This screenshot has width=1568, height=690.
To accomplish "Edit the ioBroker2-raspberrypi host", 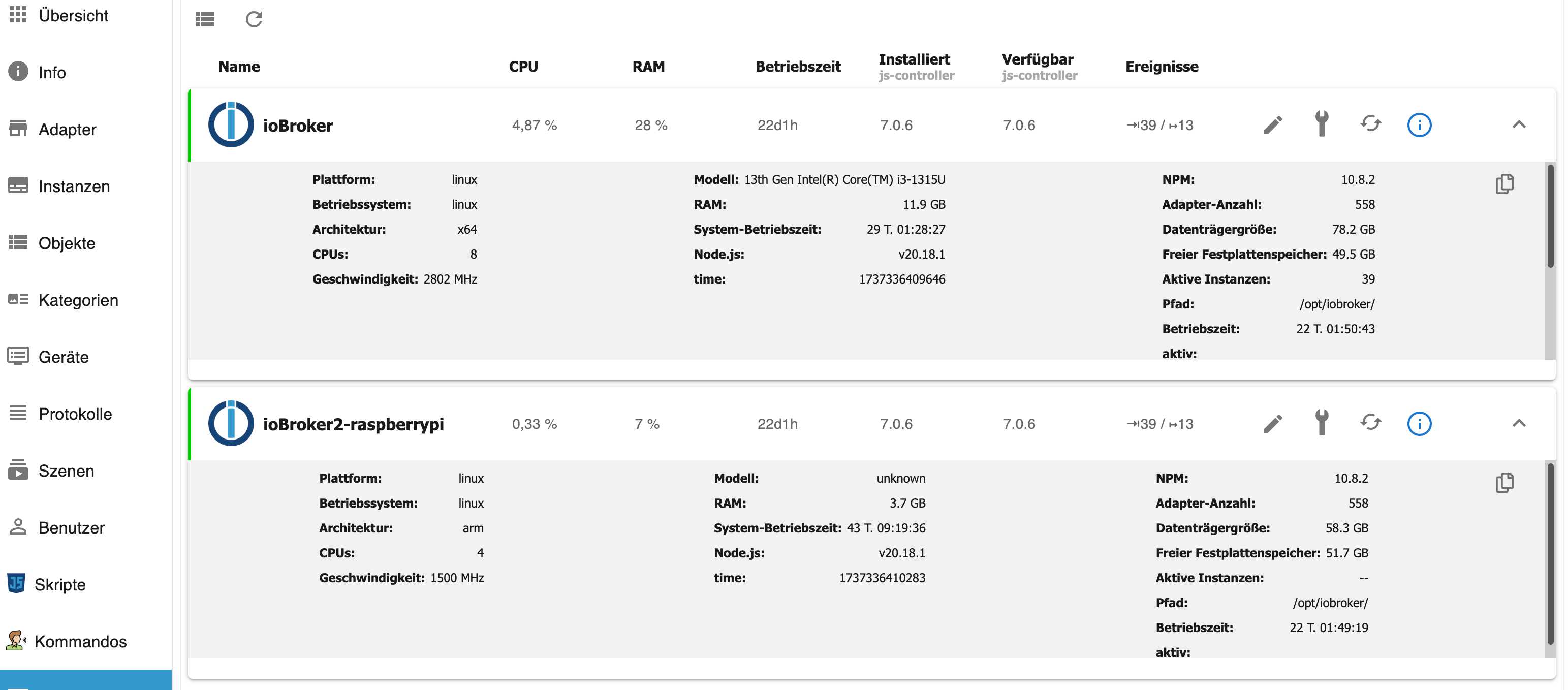I will point(1273,423).
